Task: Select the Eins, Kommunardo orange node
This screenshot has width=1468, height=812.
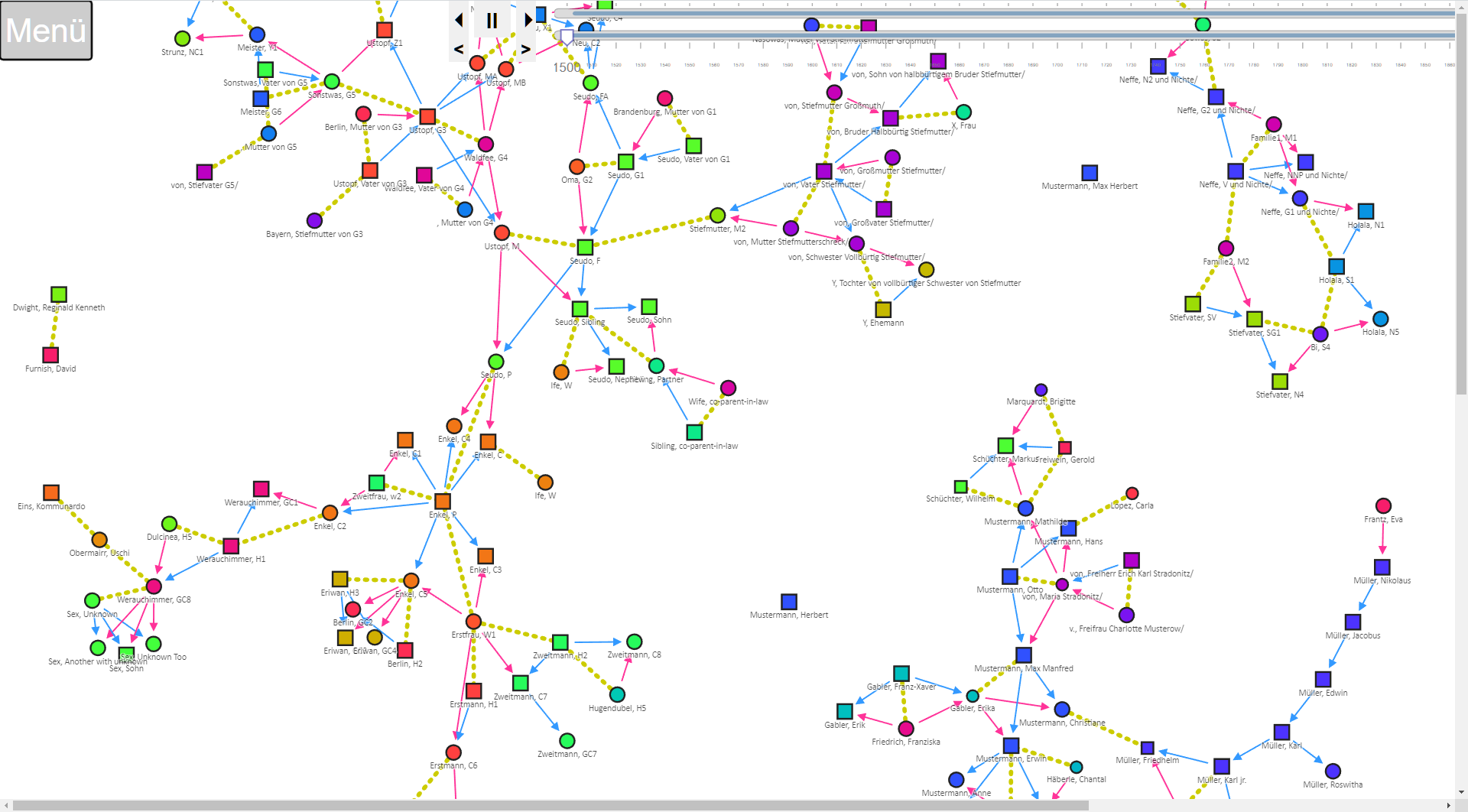Action: point(51,492)
